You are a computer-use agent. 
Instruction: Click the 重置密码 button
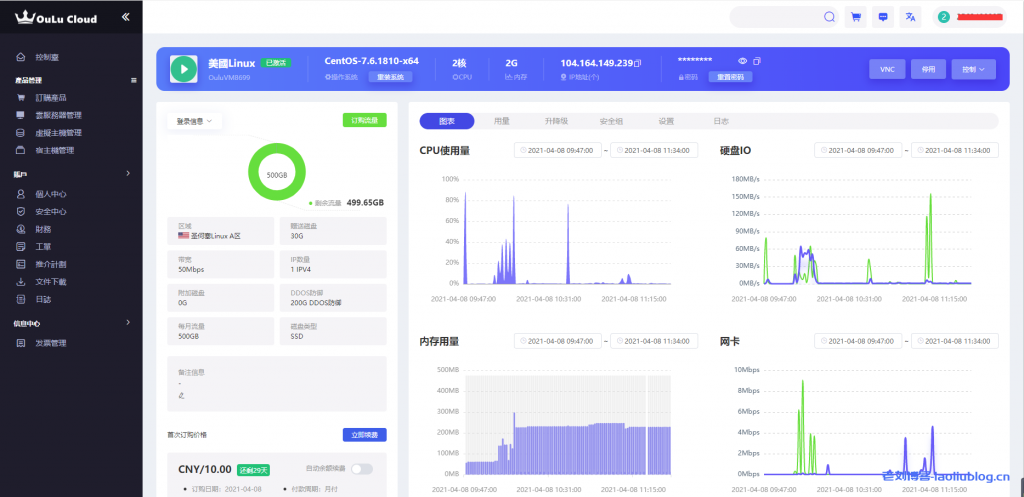(731, 76)
